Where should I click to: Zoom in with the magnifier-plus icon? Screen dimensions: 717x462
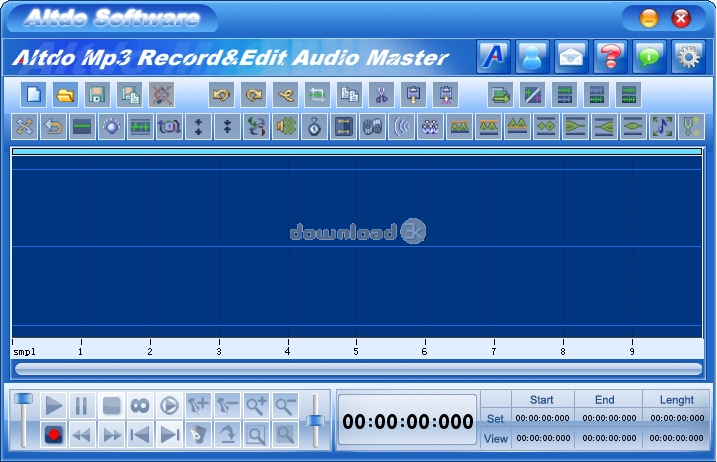tap(256, 405)
